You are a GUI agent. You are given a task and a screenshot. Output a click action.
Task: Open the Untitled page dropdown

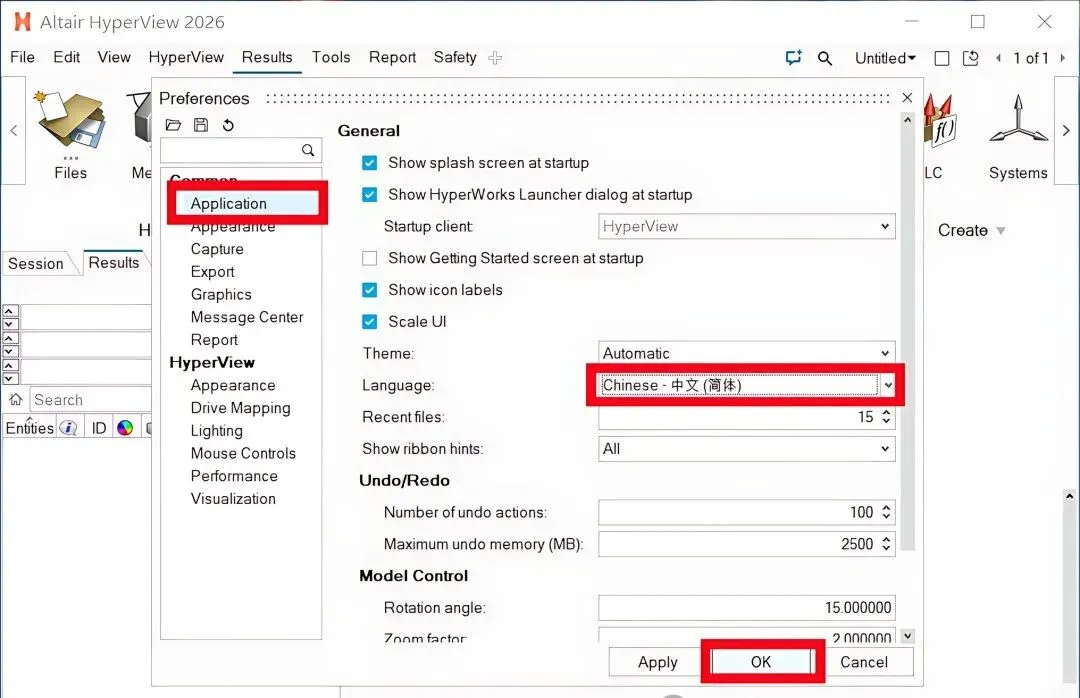click(x=885, y=59)
